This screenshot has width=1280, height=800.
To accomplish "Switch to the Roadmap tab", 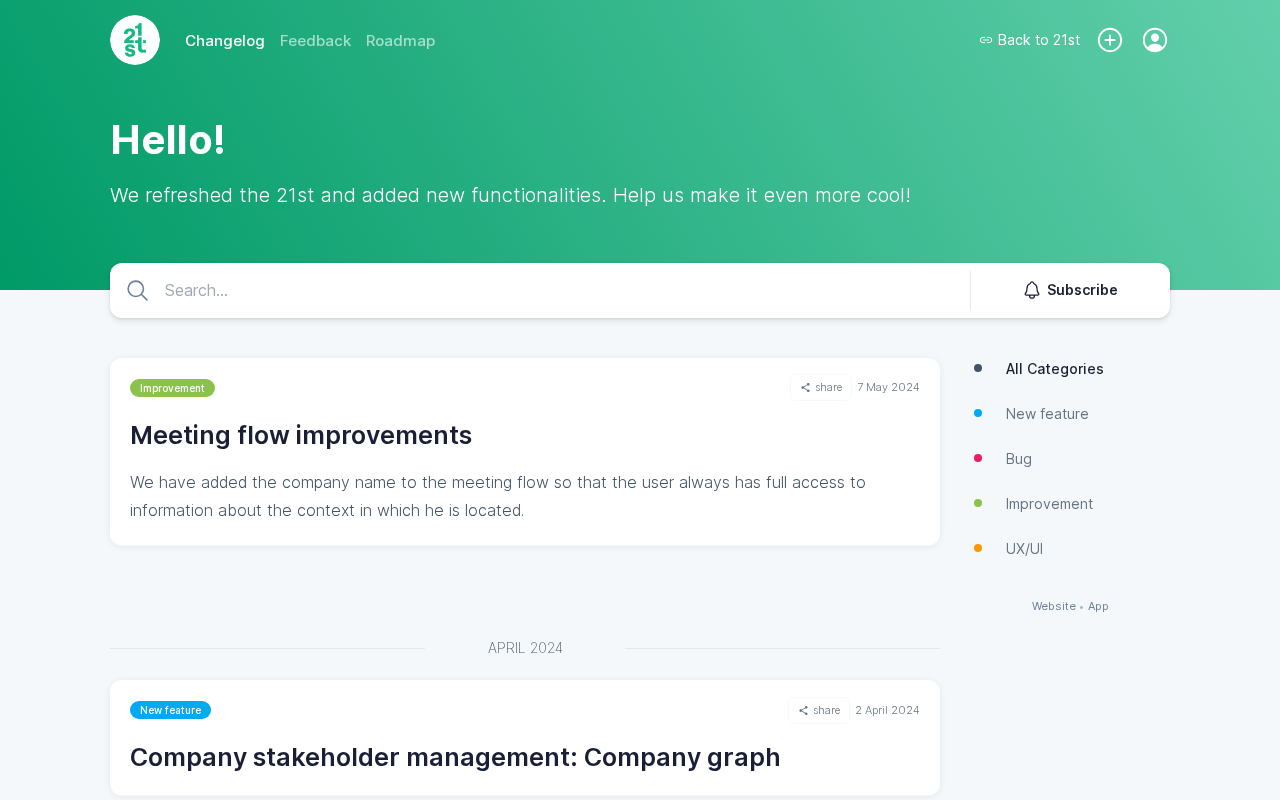I will (x=400, y=41).
